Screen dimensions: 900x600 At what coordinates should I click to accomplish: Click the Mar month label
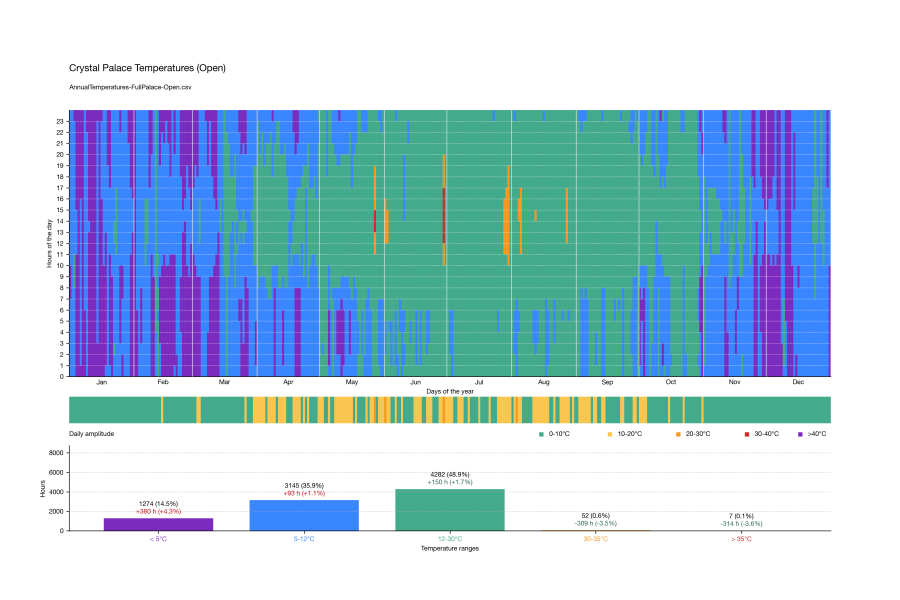point(224,382)
